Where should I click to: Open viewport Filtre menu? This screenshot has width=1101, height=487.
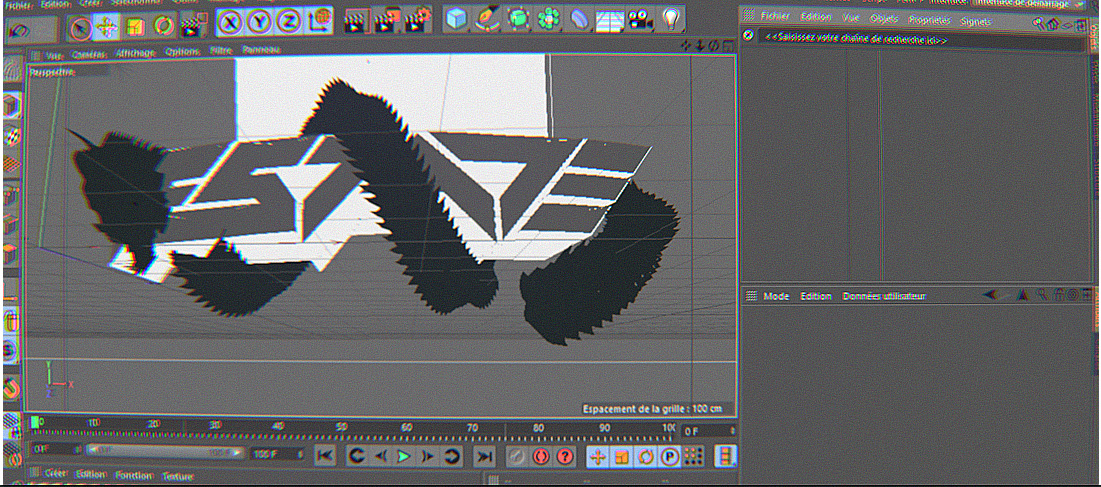220,51
